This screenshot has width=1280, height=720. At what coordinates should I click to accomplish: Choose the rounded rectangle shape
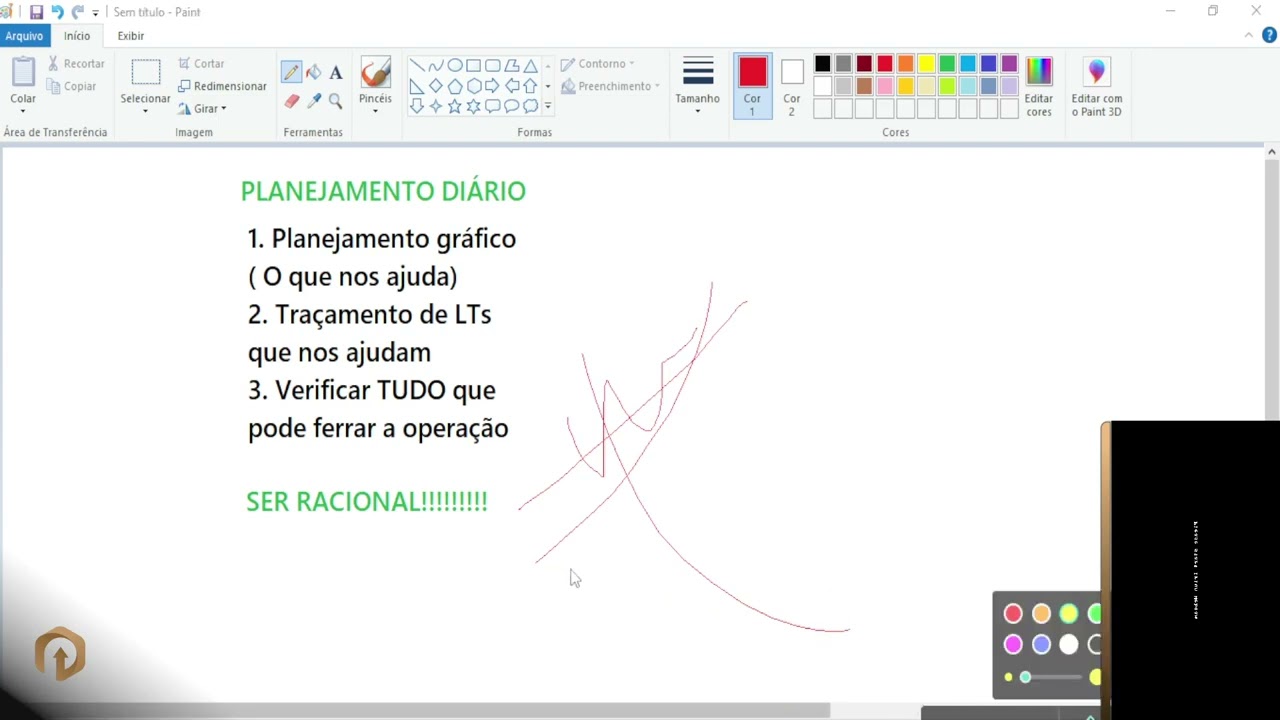(x=493, y=66)
